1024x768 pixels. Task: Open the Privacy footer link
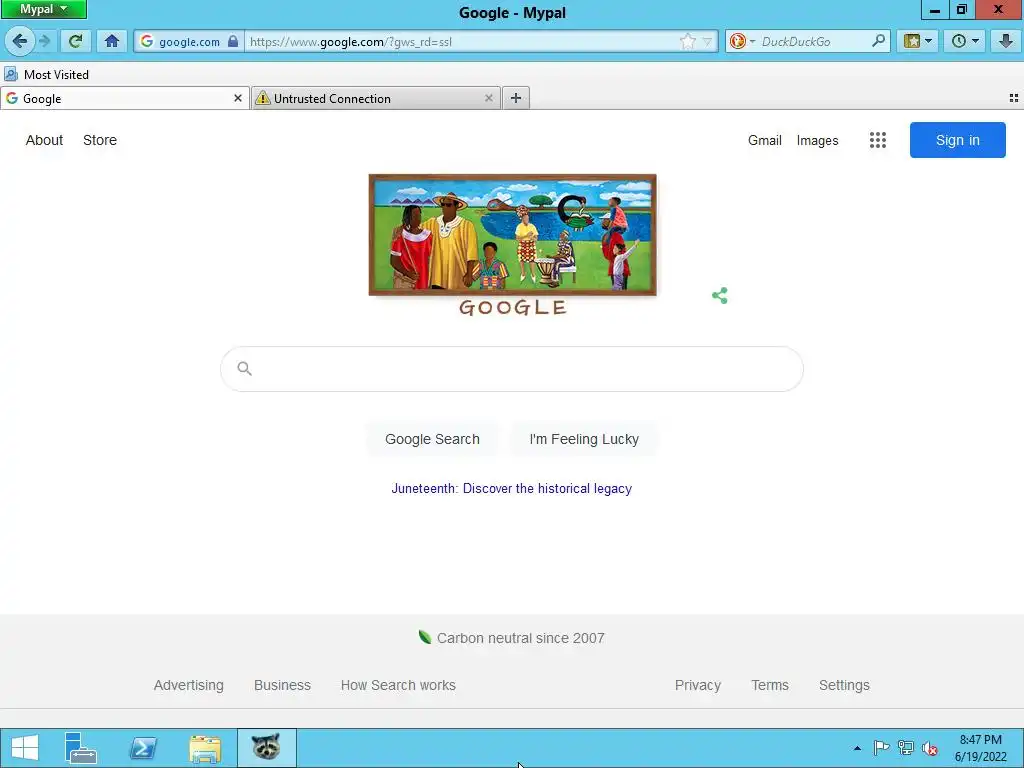coord(697,685)
